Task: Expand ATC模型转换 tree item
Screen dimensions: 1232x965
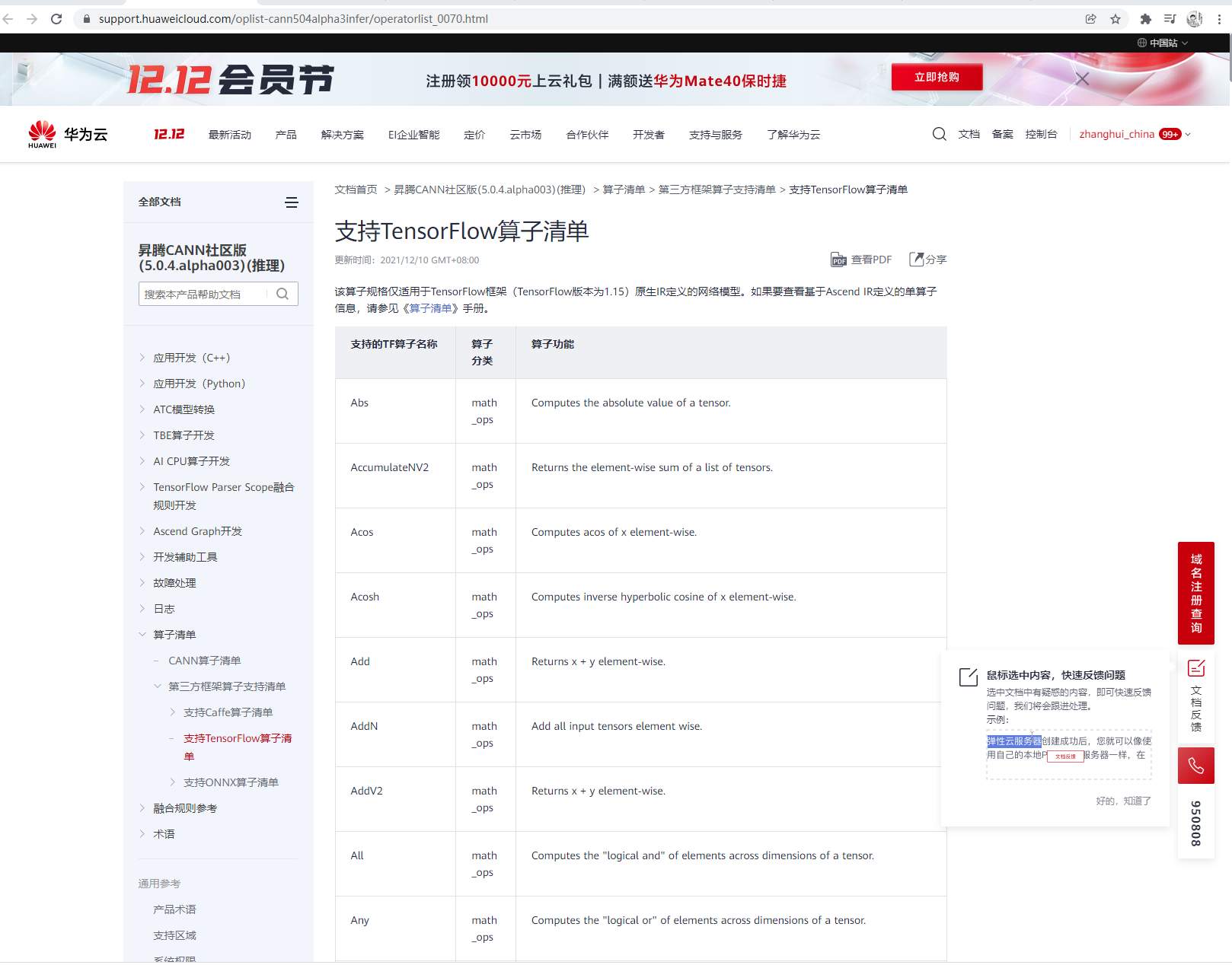Action: [x=142, y=409]
